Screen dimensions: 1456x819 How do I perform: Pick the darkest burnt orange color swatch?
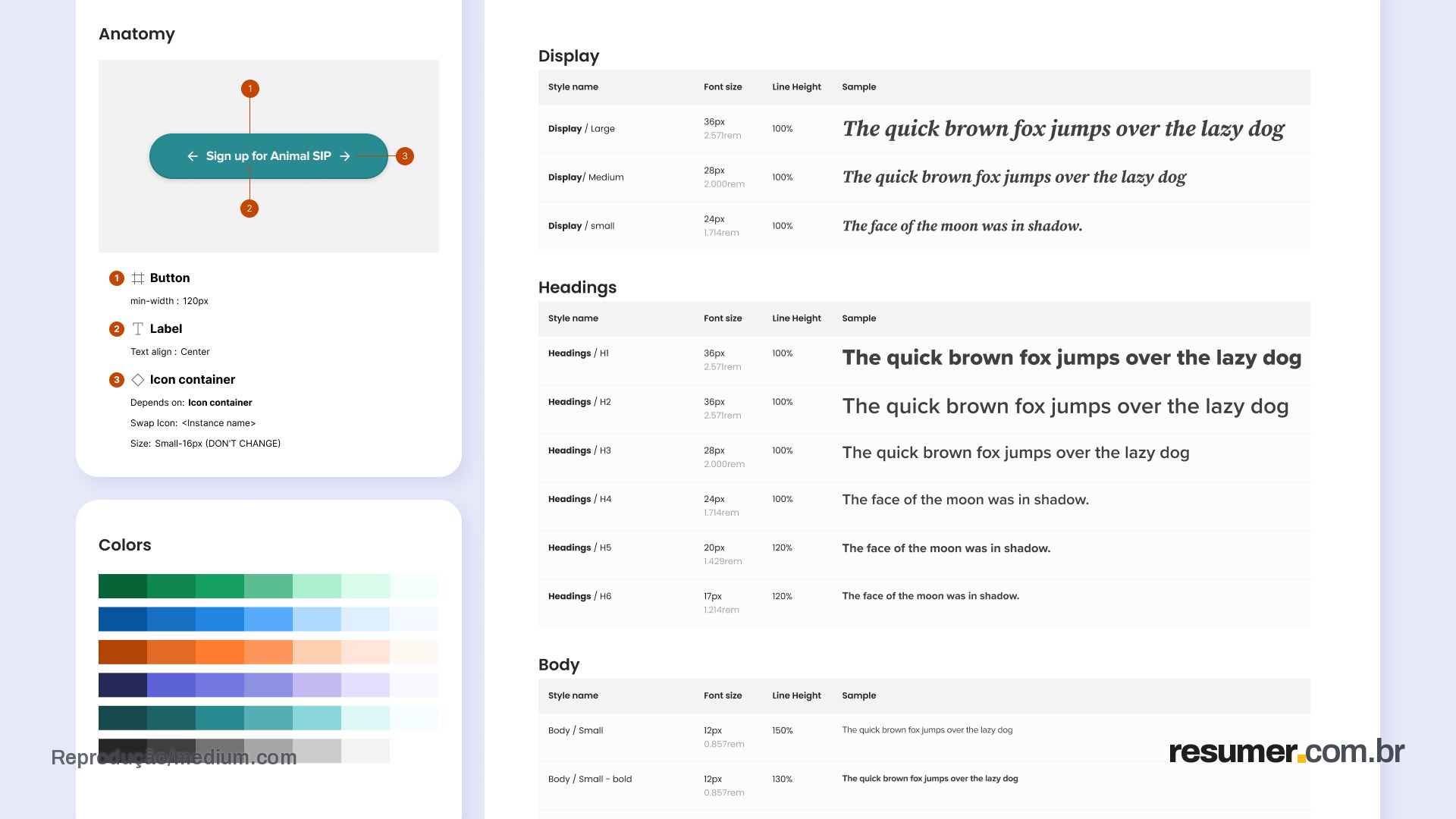(123, 652)
